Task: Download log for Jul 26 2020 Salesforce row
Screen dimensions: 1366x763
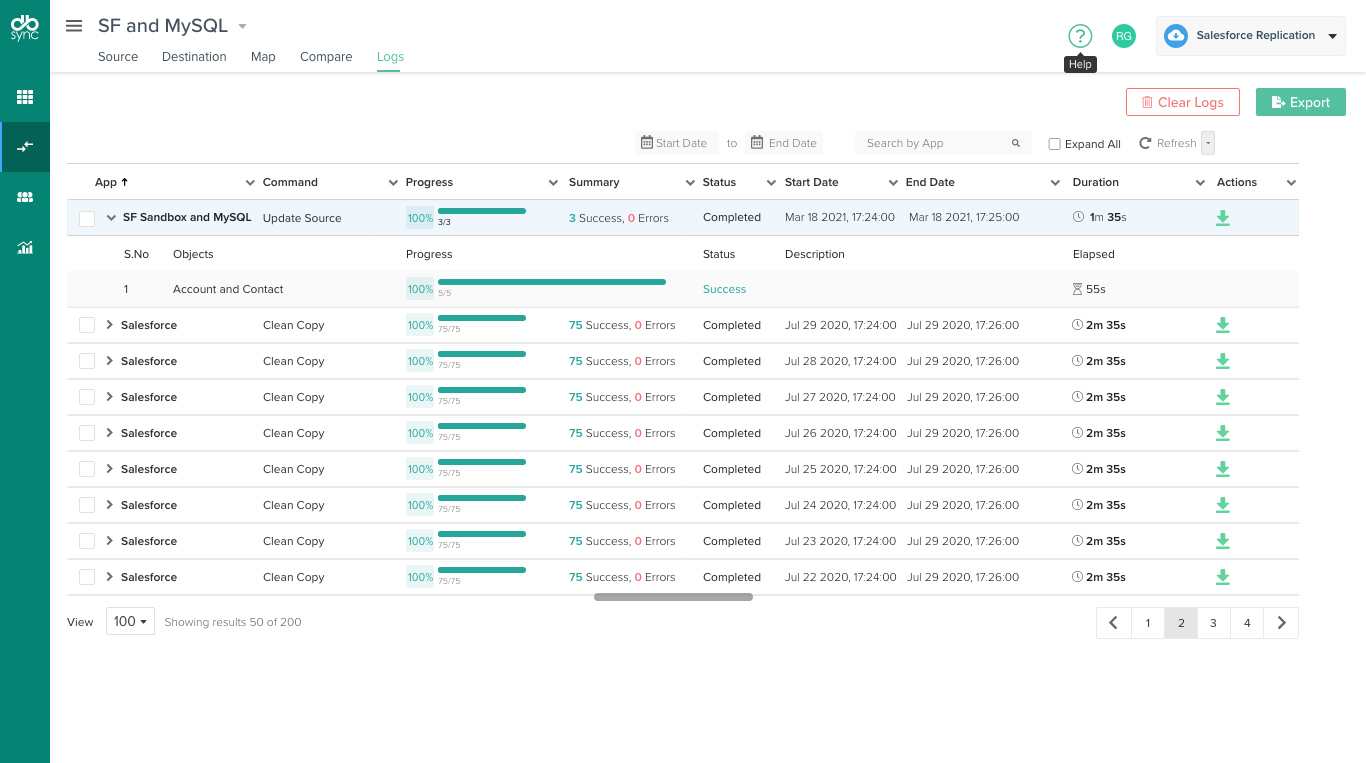Action: point(1222,433)
